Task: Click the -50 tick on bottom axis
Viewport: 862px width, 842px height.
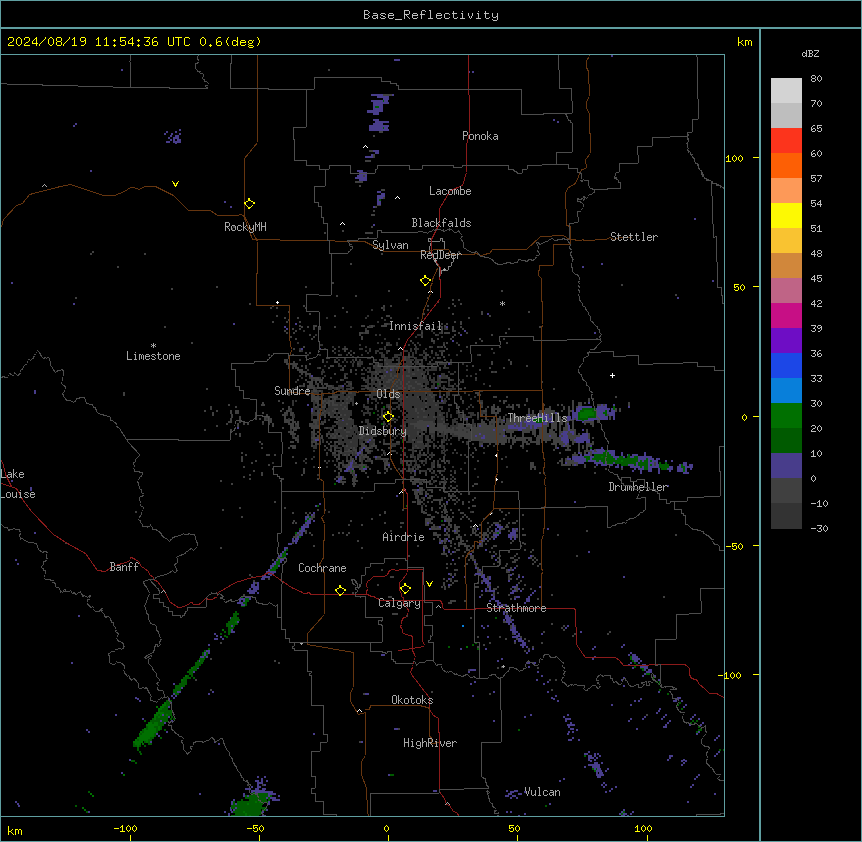Action: [255, 828]
